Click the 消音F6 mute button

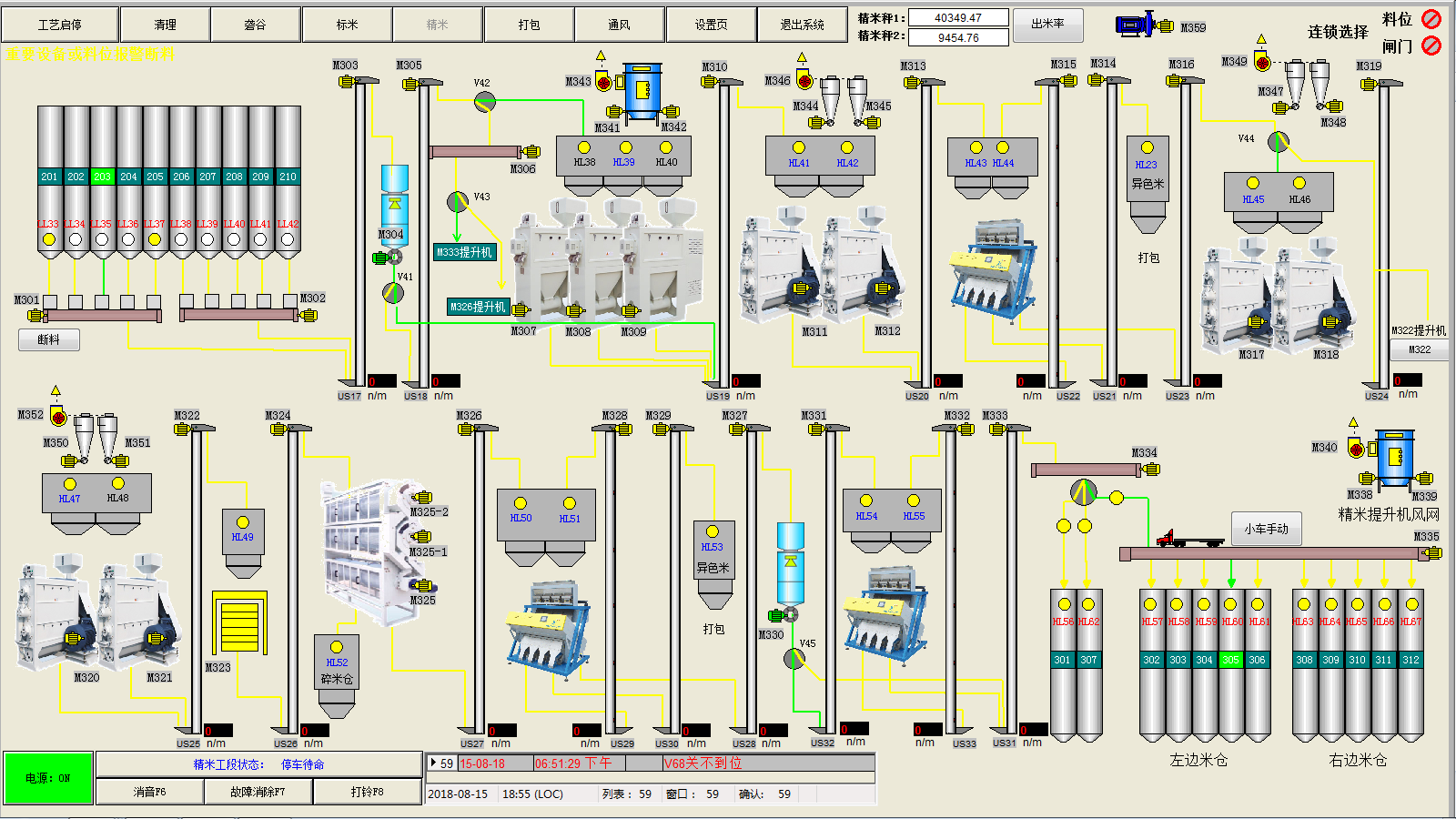point(150,792)
